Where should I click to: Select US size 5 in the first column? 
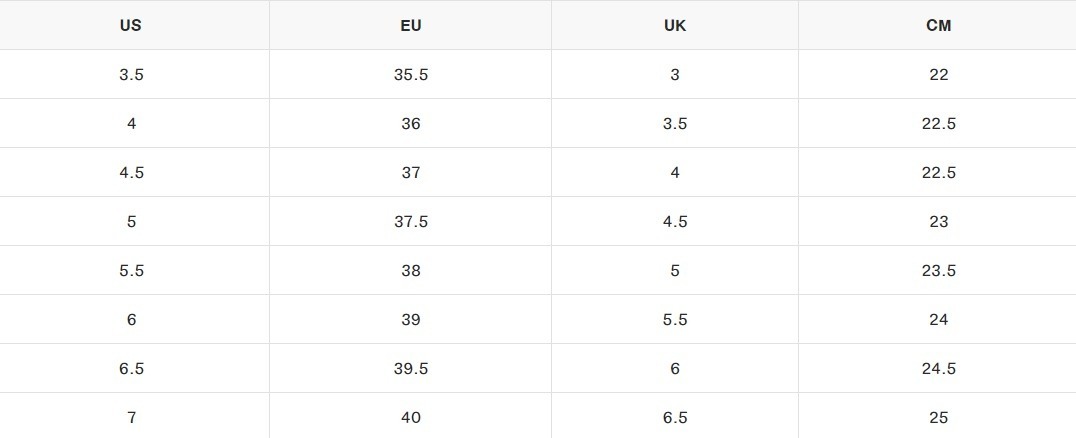coord(131,222)
